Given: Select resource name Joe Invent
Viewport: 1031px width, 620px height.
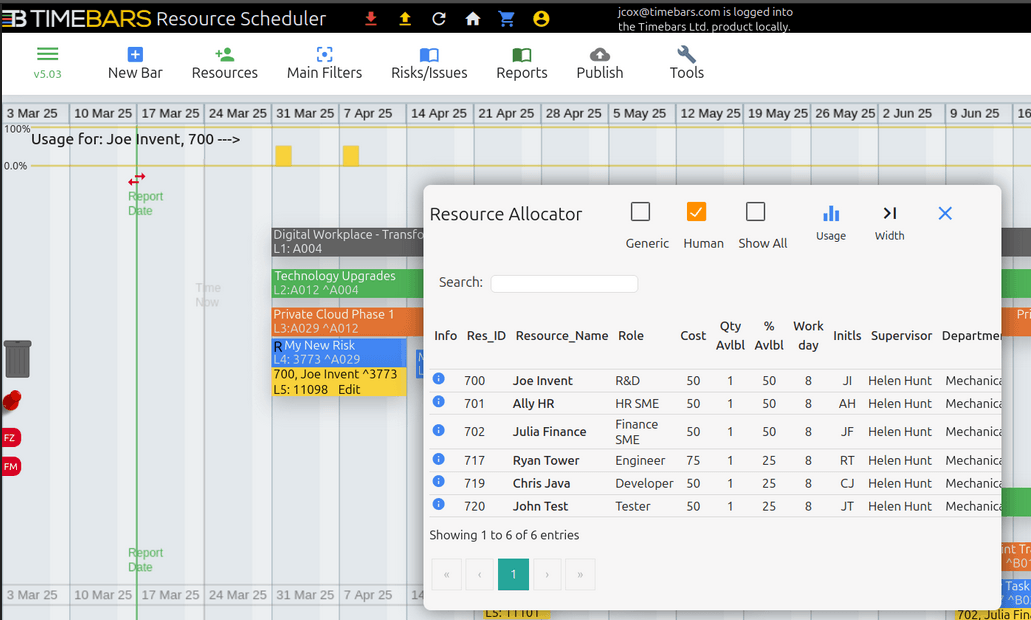Looking at the screenshot, I should 542,381.
